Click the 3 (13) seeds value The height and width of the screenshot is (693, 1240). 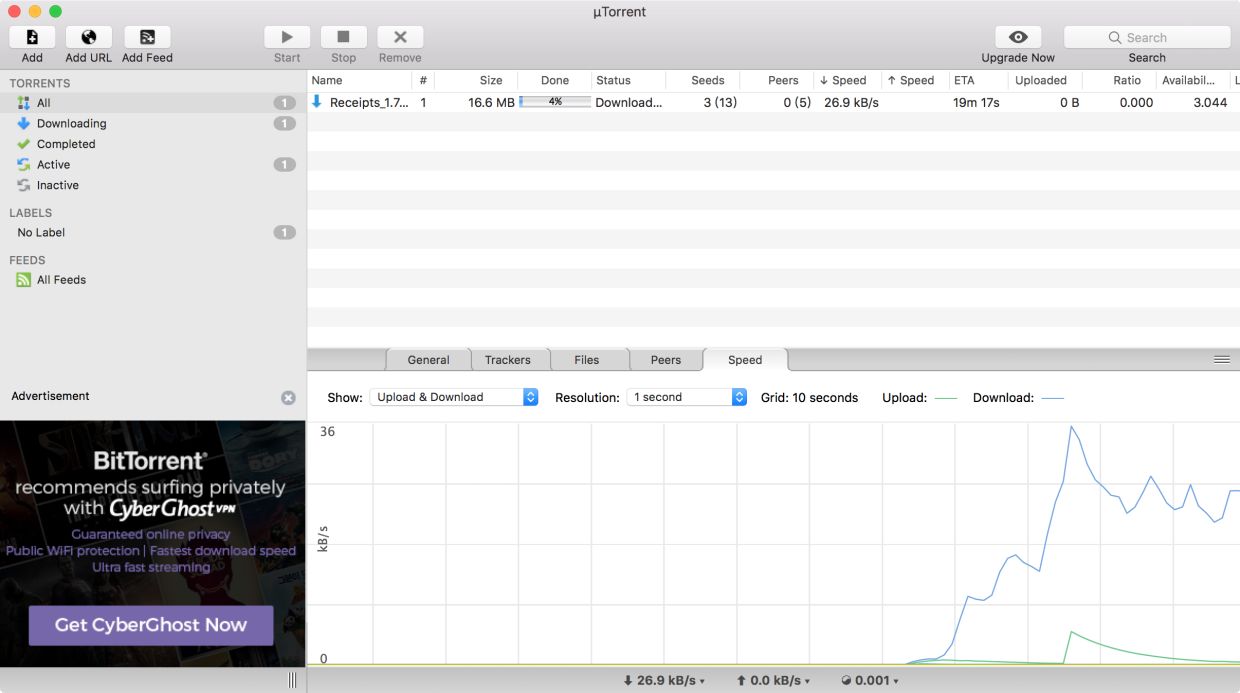[x=720, y=102]
